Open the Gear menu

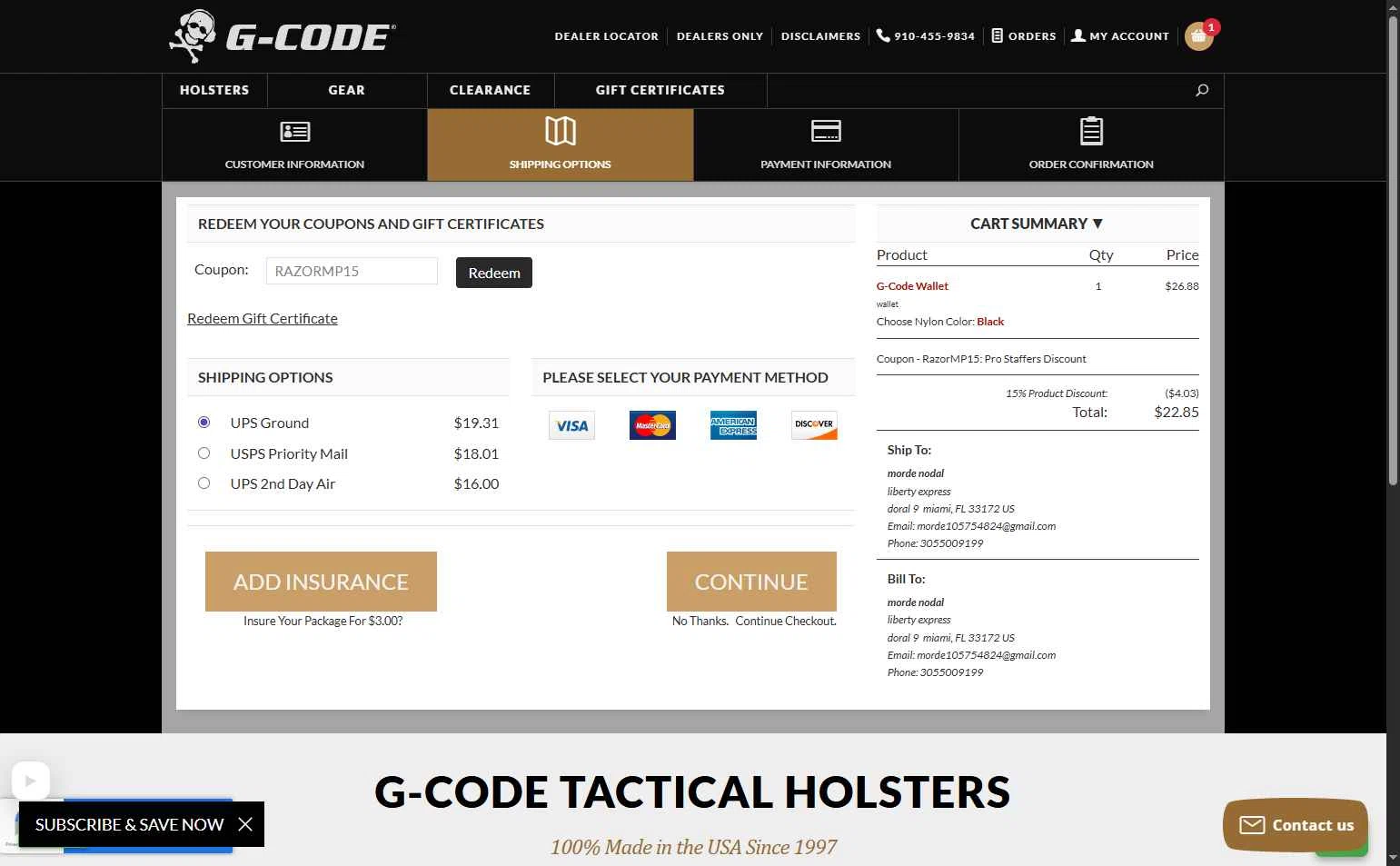pos(347,90)
